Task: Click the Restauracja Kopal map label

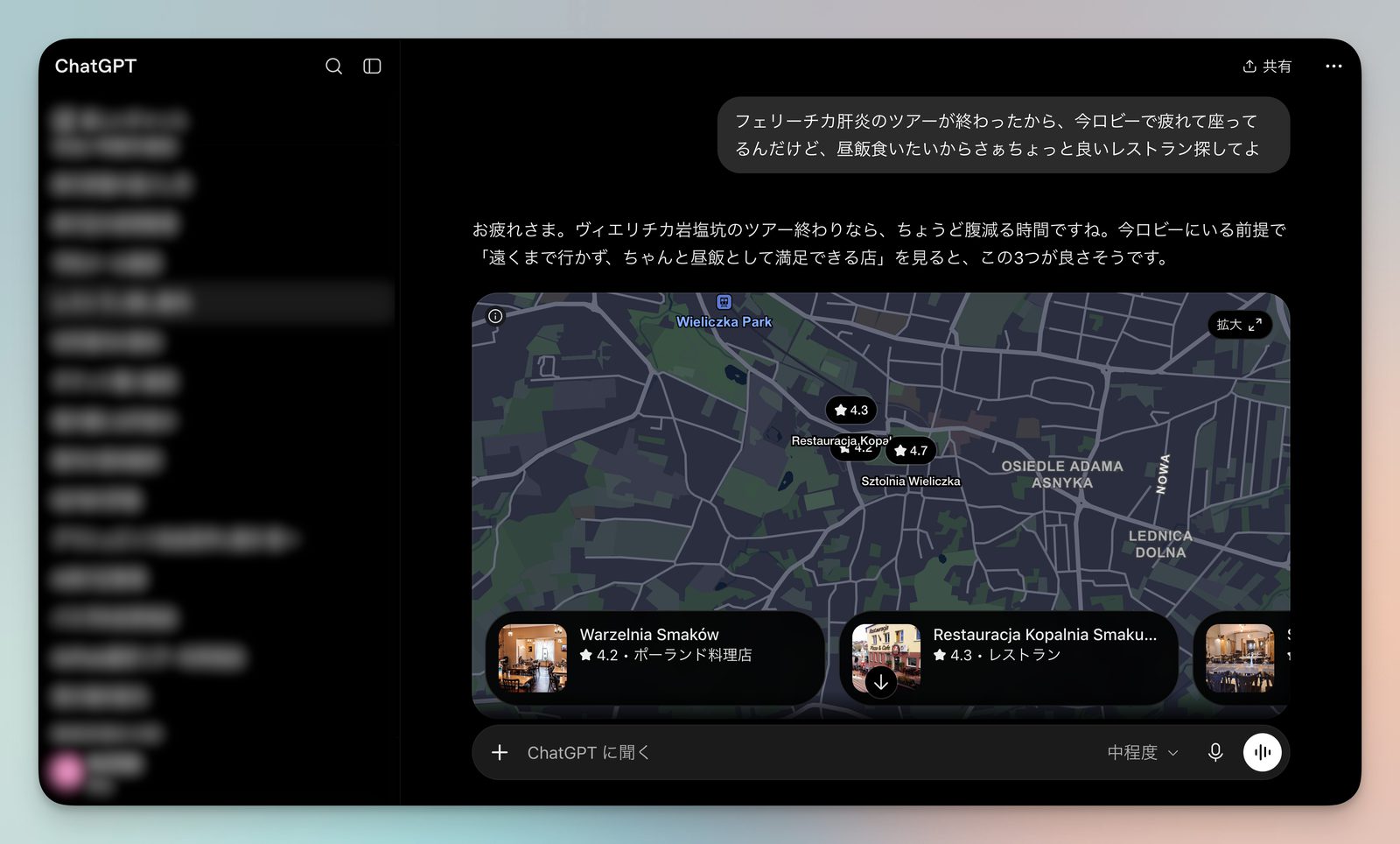Action: [x=842, y=440]
